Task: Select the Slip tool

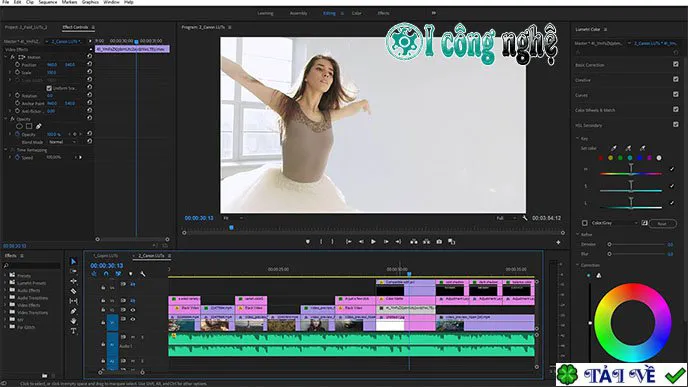Action: (73, 301)
